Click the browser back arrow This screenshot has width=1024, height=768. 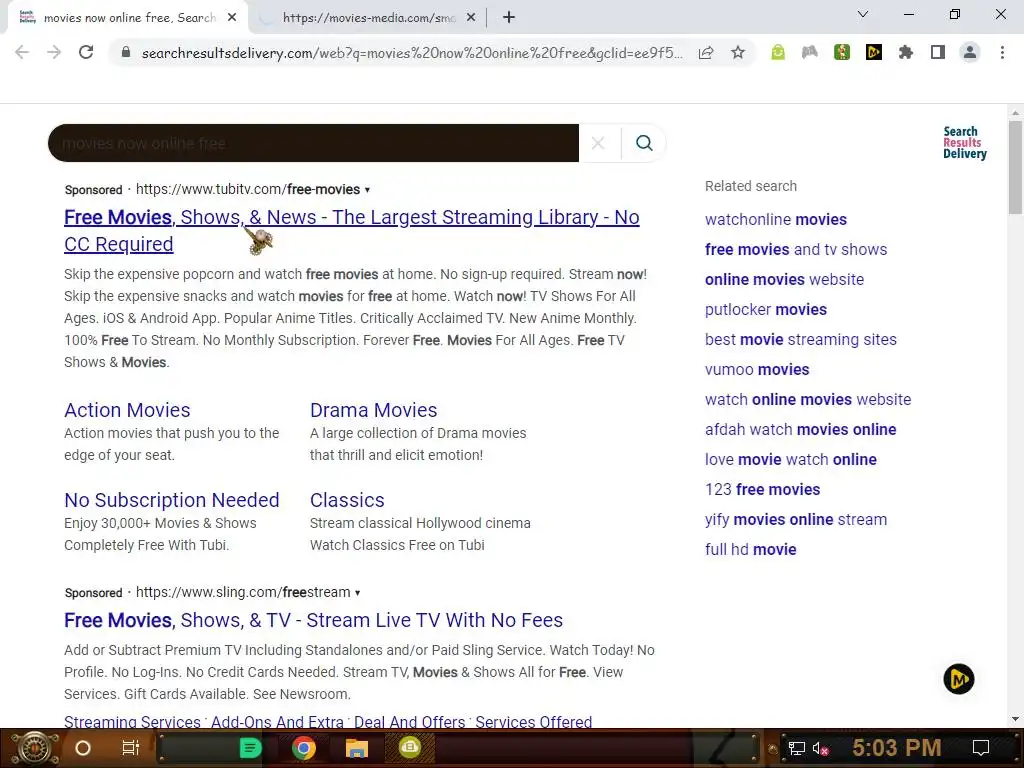coord(22,52)
